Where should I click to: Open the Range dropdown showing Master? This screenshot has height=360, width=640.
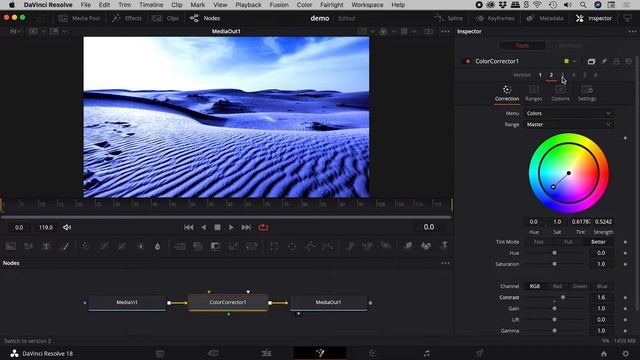click(x=569, y=124)
